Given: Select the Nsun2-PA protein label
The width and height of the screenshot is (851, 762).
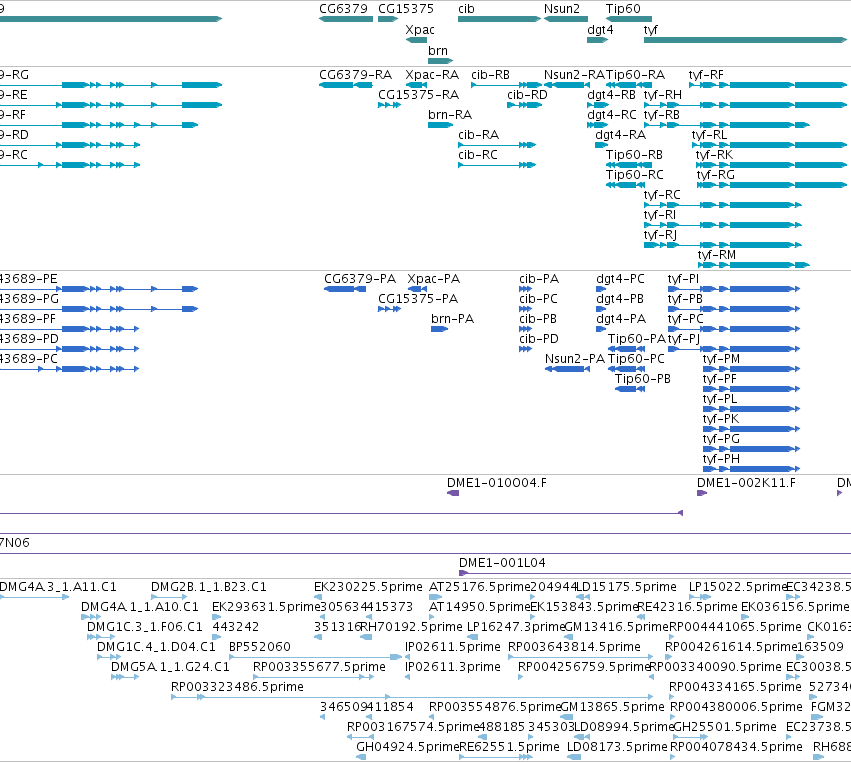Looking at the screenshot, I should (575, 359).
